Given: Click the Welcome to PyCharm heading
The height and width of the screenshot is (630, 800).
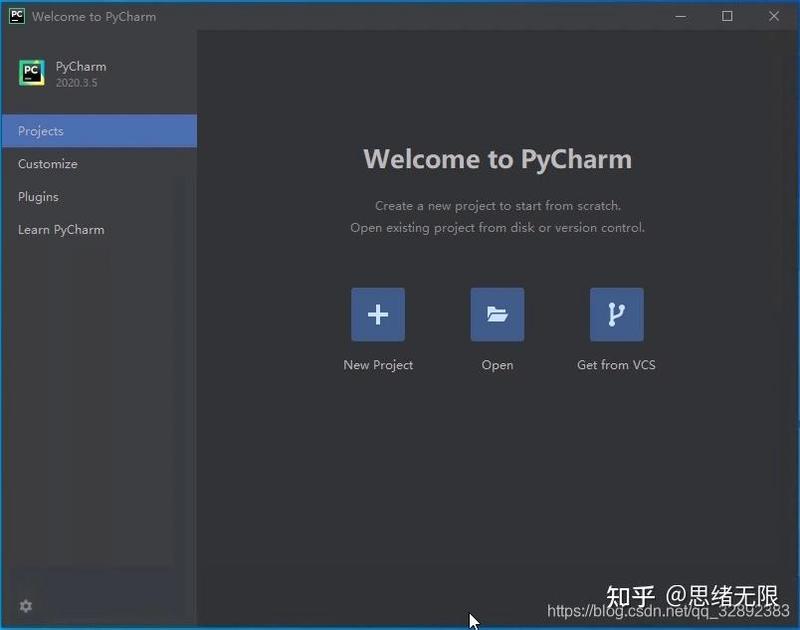Looking at the screenshot, I should [497, 159].
